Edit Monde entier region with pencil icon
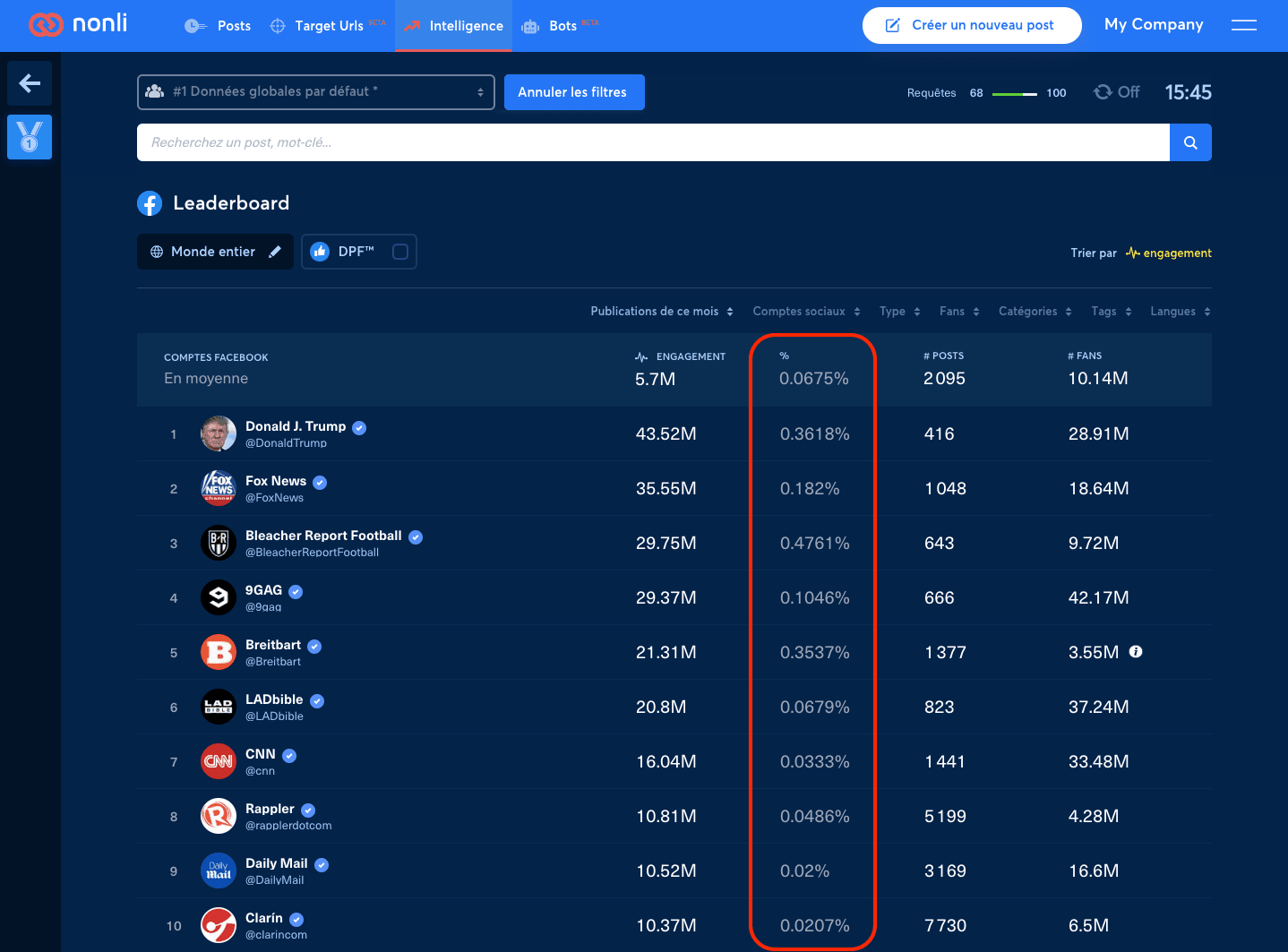 point(275,252)
